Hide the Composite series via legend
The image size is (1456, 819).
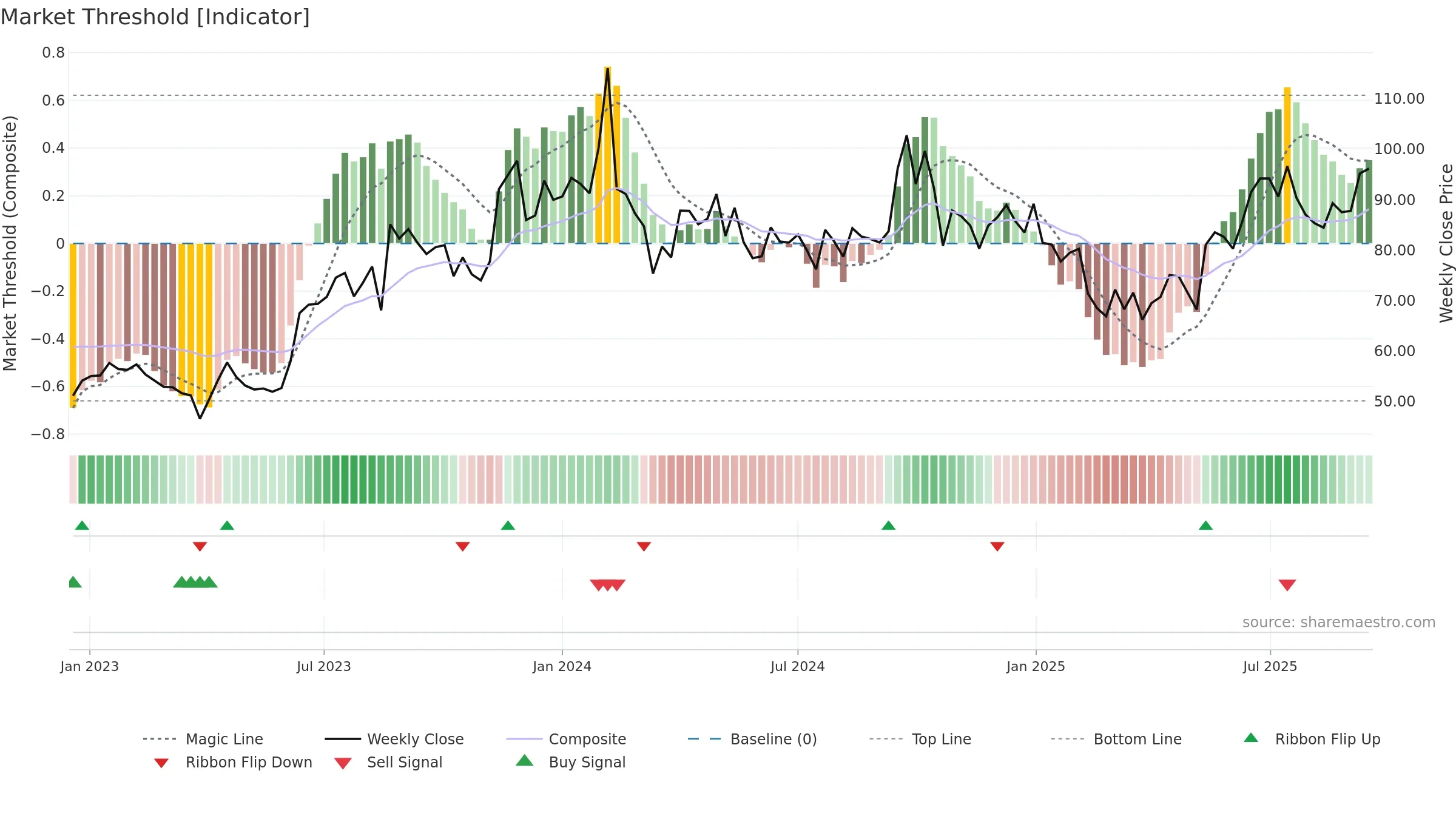(567, 739)
